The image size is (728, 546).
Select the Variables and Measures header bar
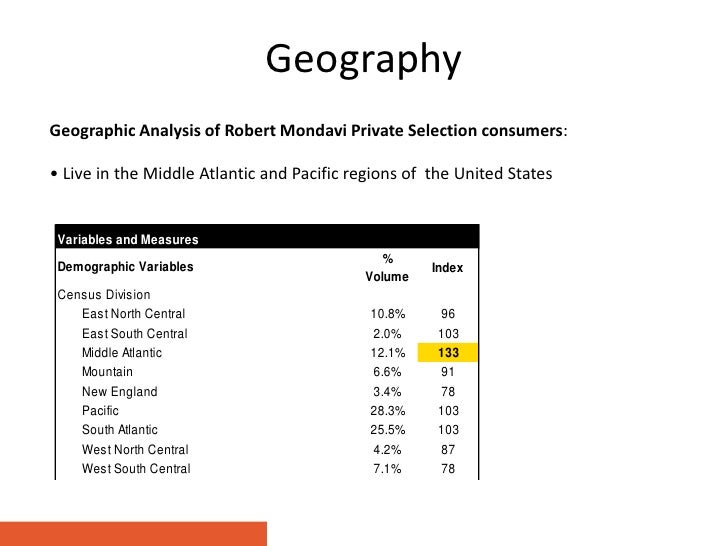(267, 237)
